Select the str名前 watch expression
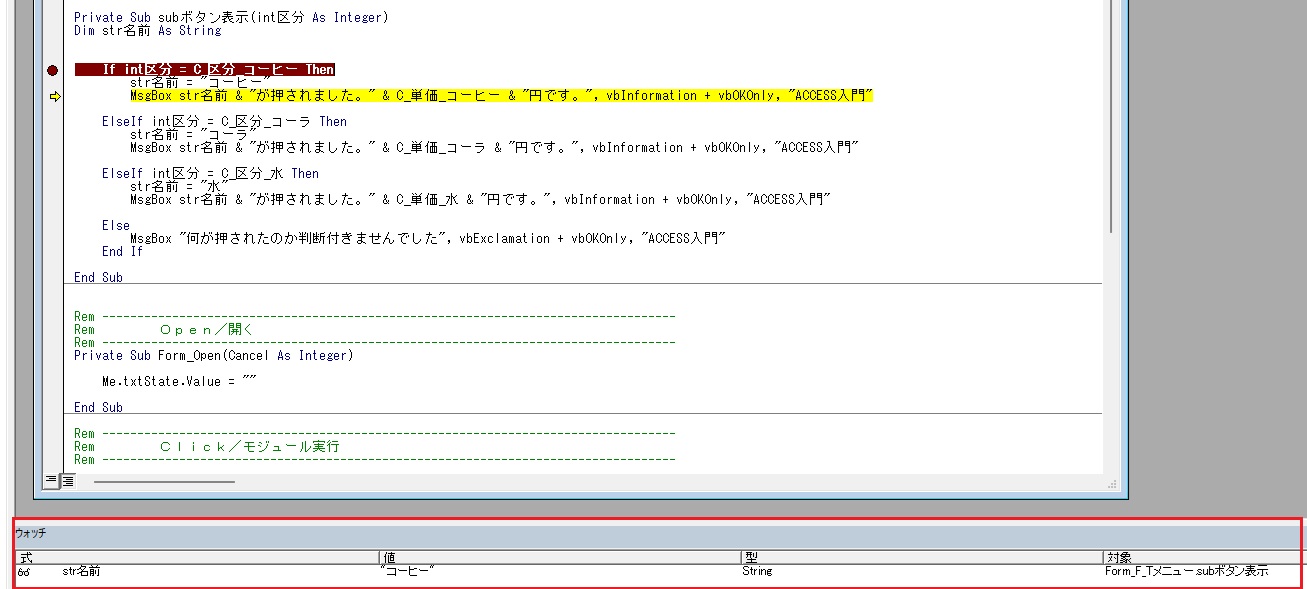The width and height of the screenshot is (1307, 589). pos(81,572)
